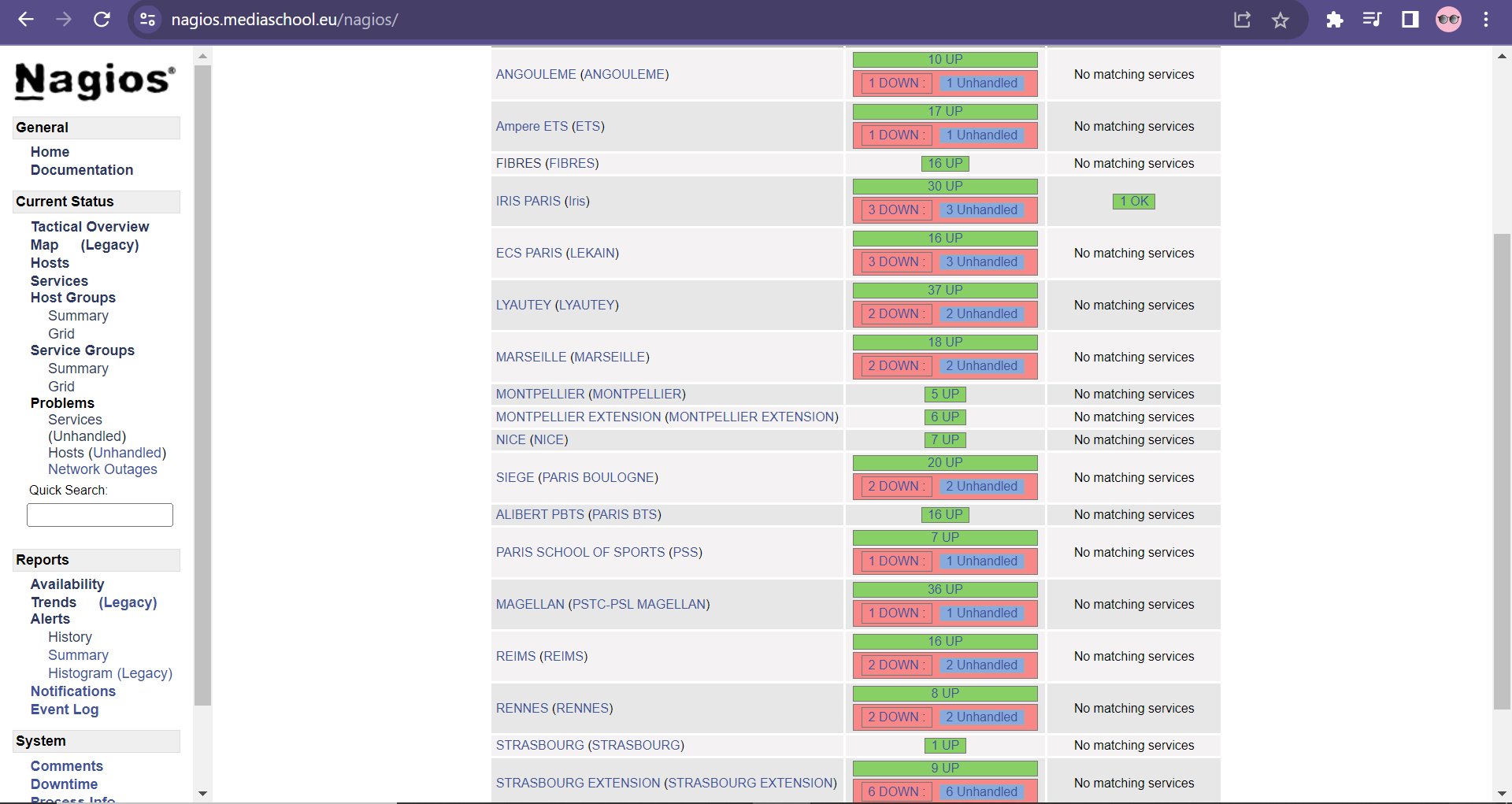
Task: Open REIMS host group link
Action: click(516, 656)
